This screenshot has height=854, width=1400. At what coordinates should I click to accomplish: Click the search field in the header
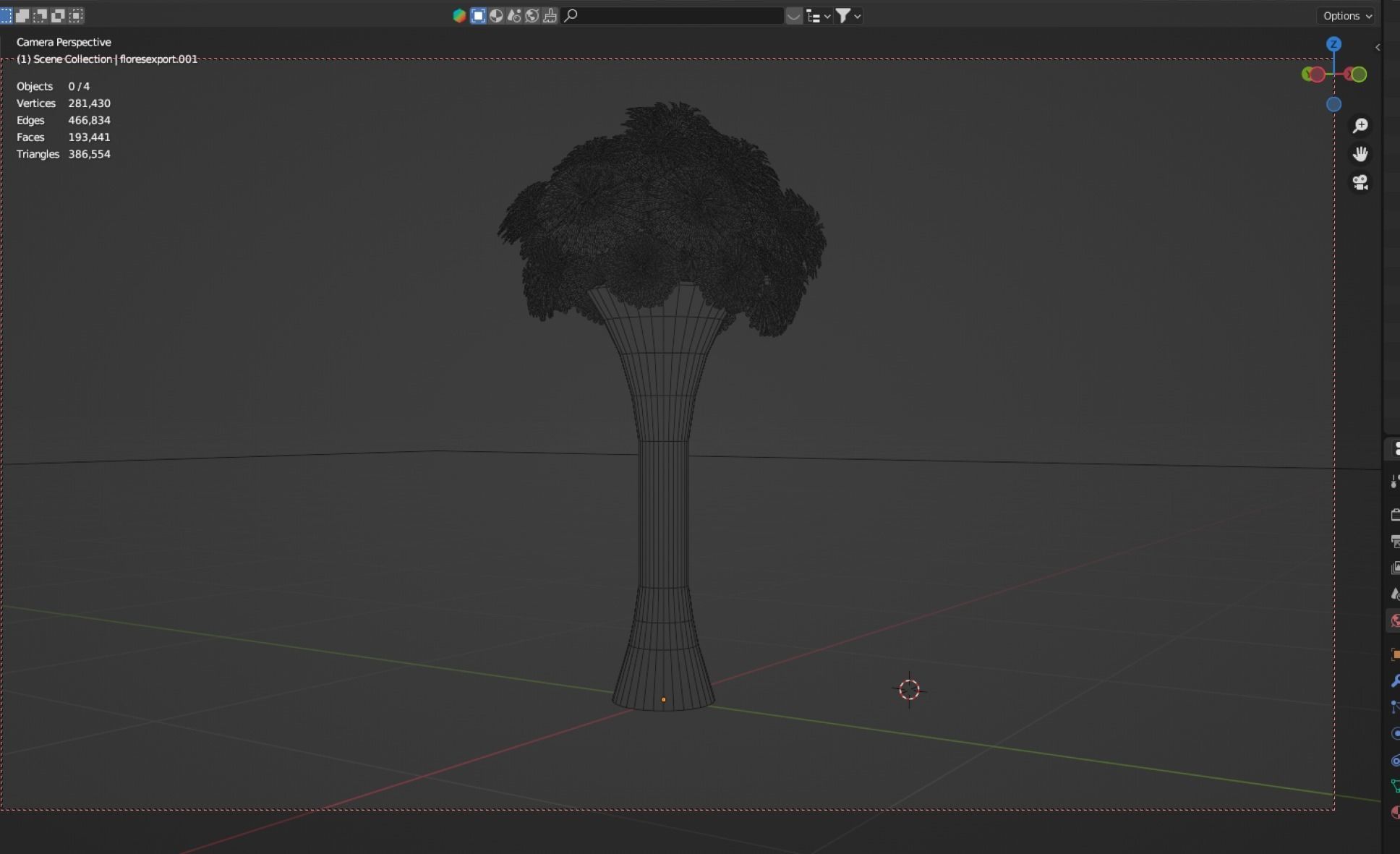tap(673, 16)
